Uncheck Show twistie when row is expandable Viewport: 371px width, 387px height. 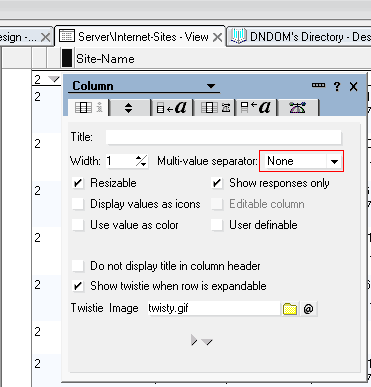tap(78, 286)
